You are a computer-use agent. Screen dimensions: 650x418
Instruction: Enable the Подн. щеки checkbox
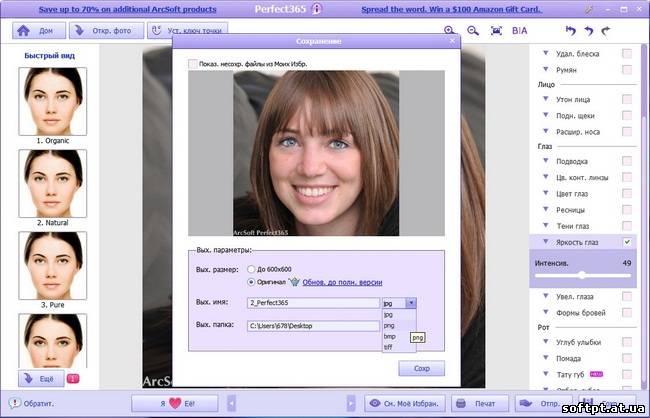coord(627,115)
